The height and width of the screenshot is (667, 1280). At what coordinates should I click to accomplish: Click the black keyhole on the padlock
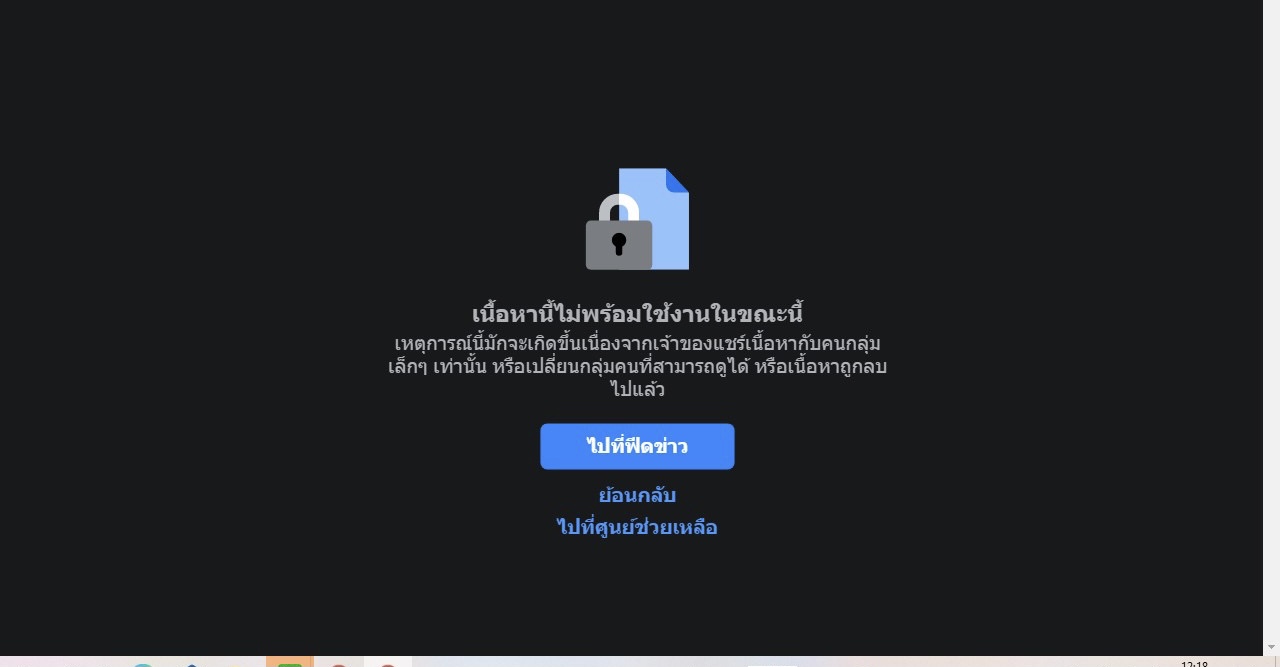[x=619, y=243]
